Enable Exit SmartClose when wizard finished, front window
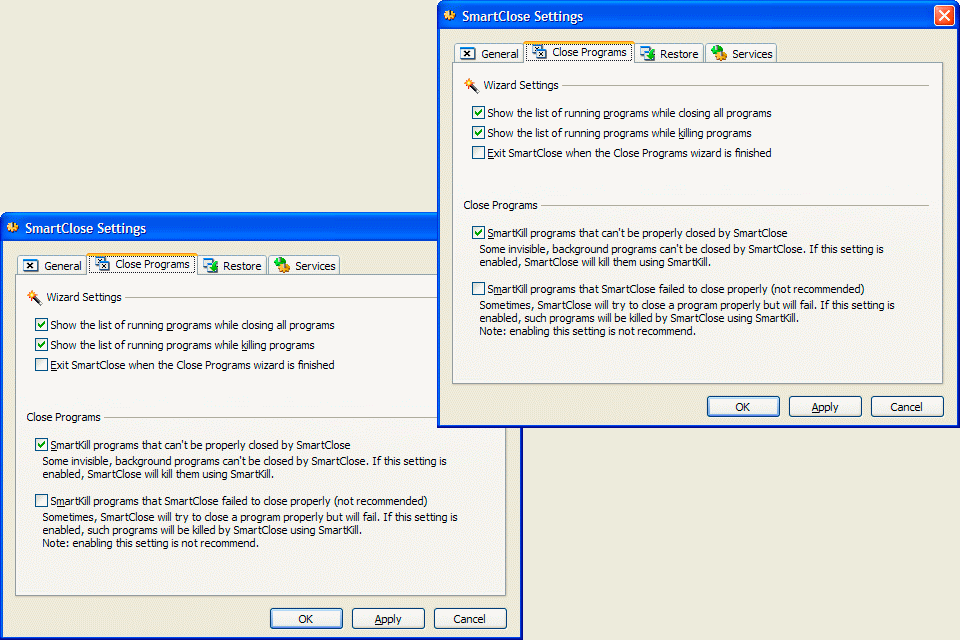Screen dimensions: 960x640 (478, 153)
